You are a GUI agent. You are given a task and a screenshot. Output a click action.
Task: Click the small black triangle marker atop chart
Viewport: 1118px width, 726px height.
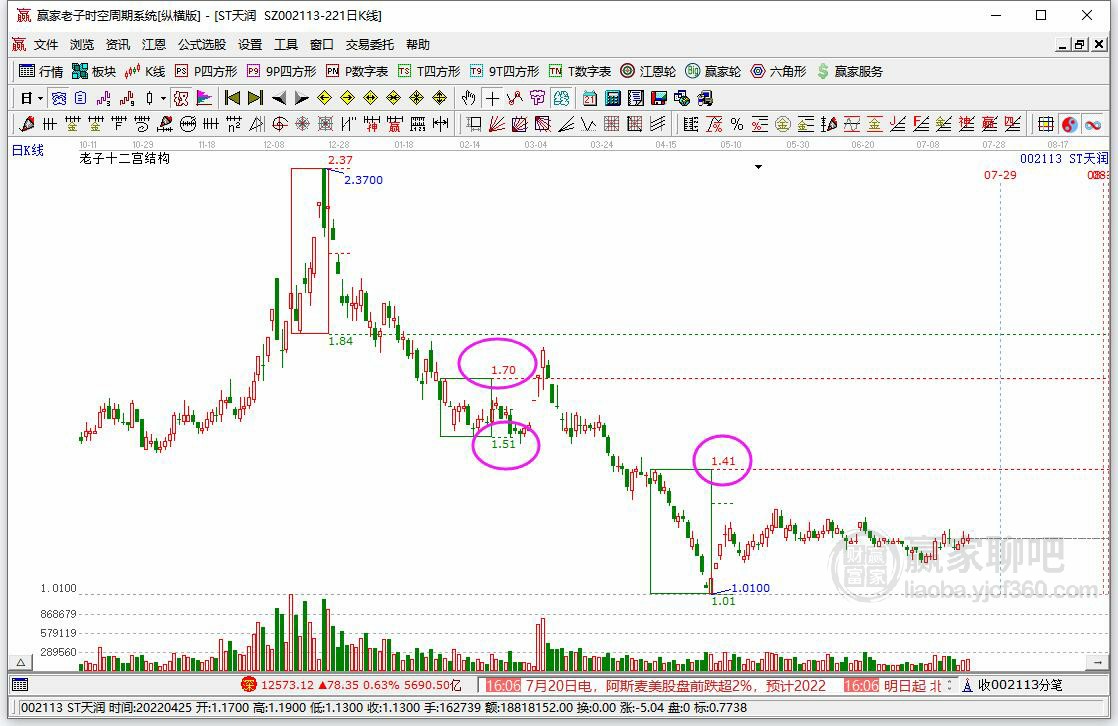[758, 167]
